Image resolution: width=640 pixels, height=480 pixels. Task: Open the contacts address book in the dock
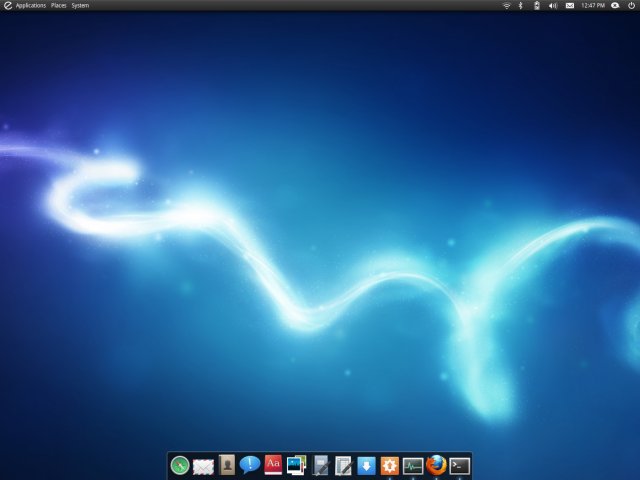(227, 465)
